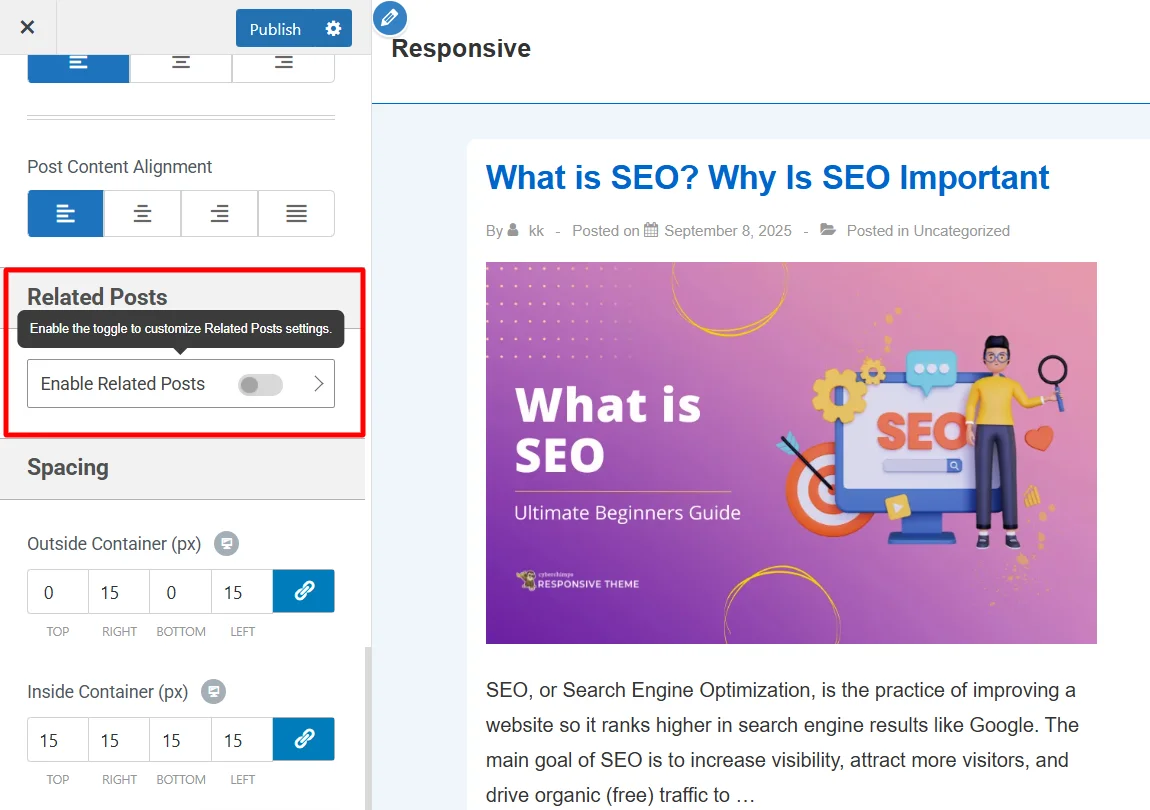
Task: Set Post Content Alignment to justify
Action: [x=296, y=214]
